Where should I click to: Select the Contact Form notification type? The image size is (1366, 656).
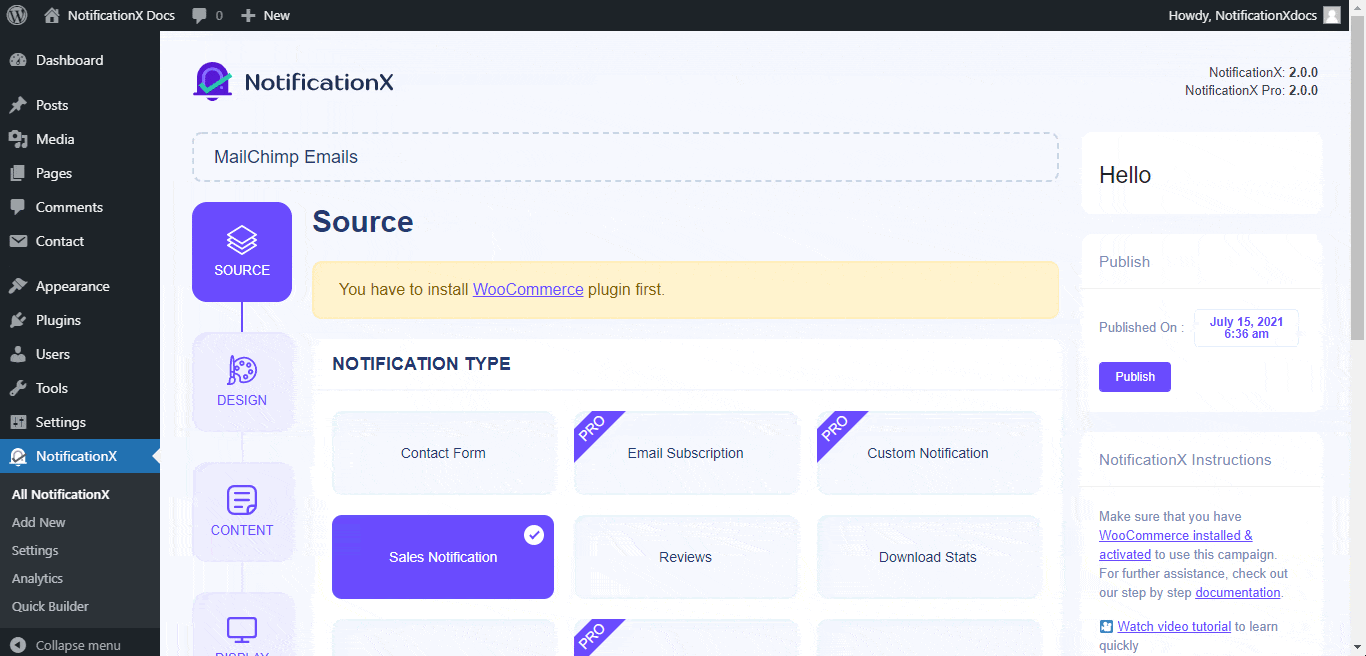click(x=443, y=453)
